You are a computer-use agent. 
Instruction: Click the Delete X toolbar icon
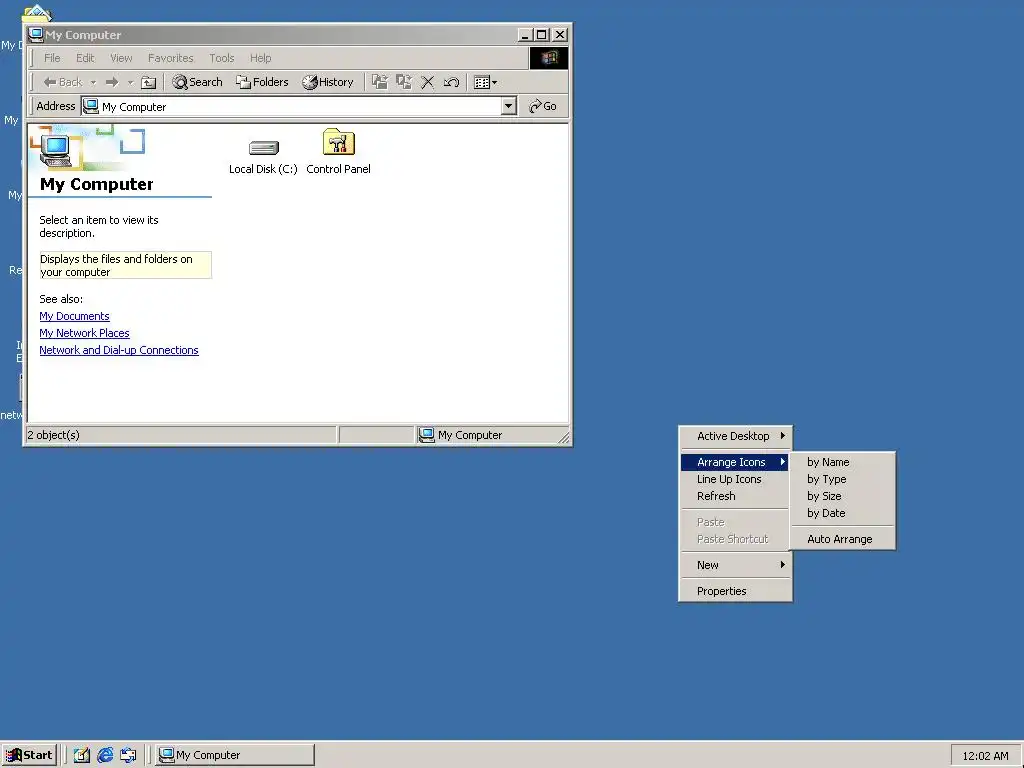428,82
